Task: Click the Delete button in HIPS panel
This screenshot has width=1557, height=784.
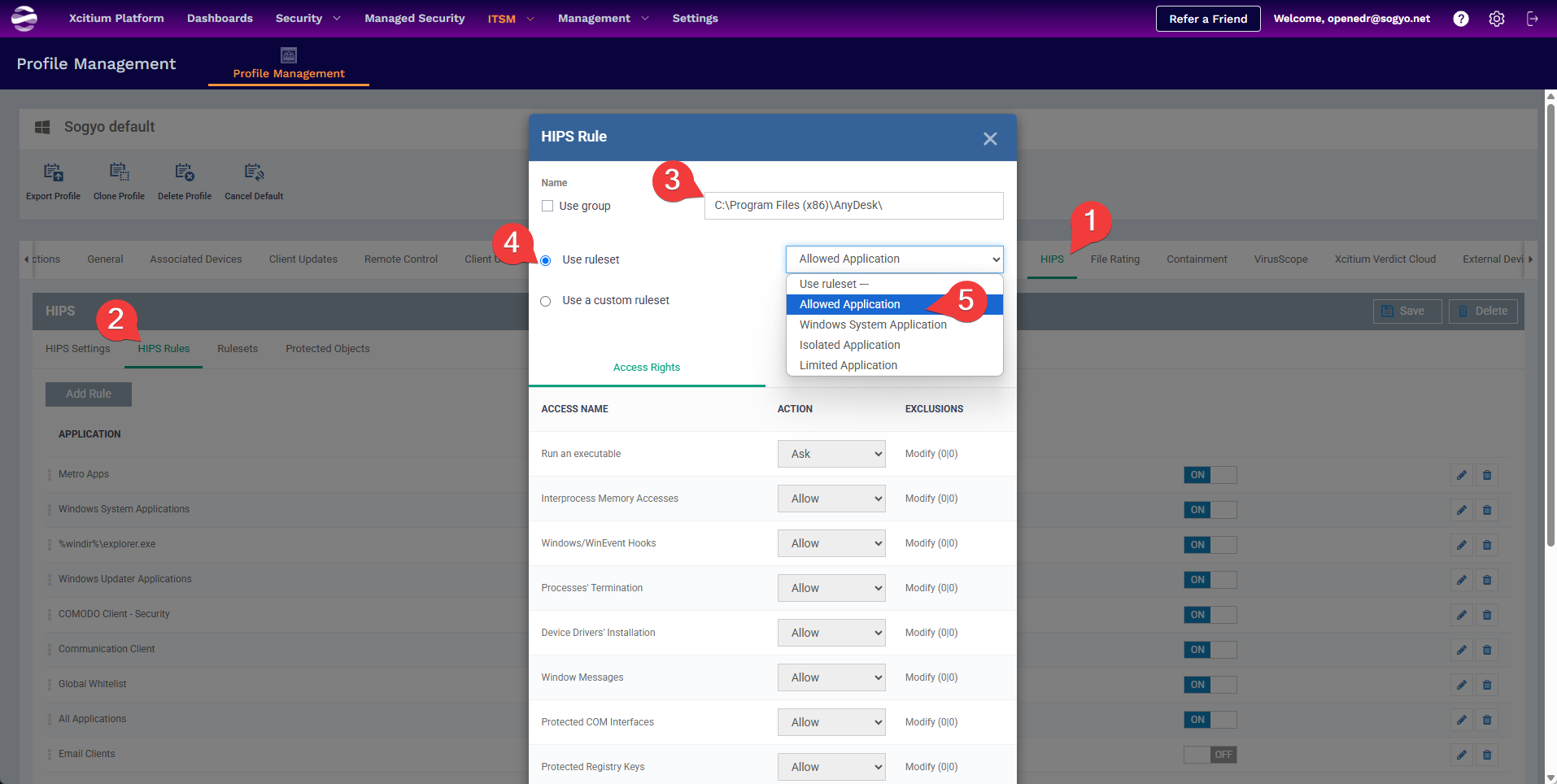Action: tap(1483, 311)
